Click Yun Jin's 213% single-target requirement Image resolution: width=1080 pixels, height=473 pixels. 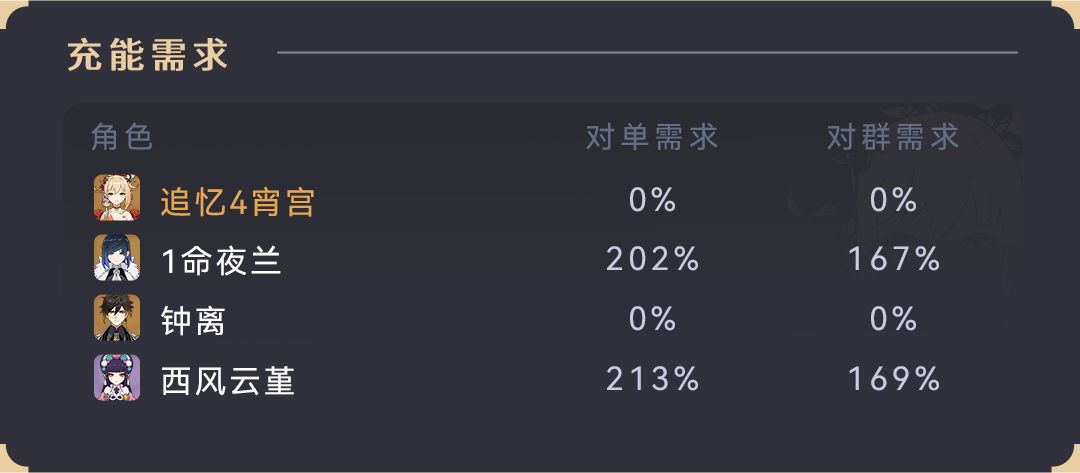652,379
